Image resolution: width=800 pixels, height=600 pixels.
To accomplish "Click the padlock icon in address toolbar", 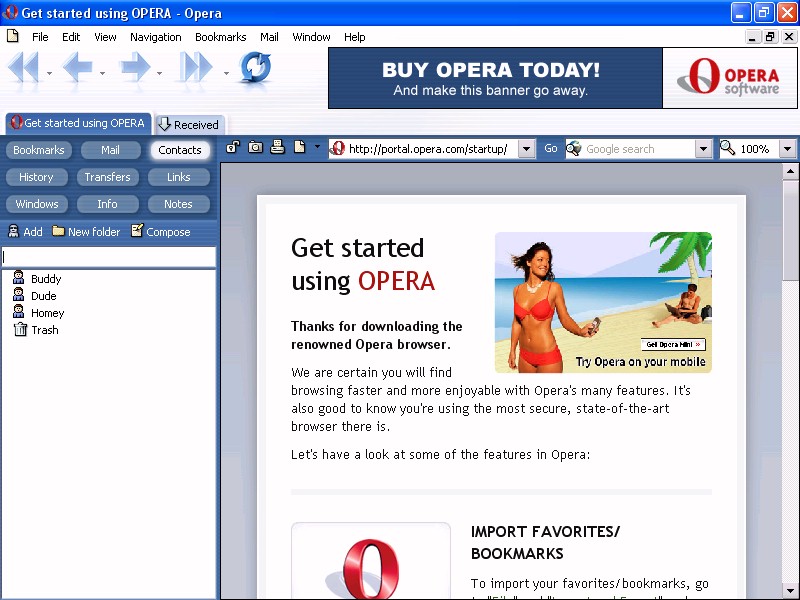I will click(233, 148).
